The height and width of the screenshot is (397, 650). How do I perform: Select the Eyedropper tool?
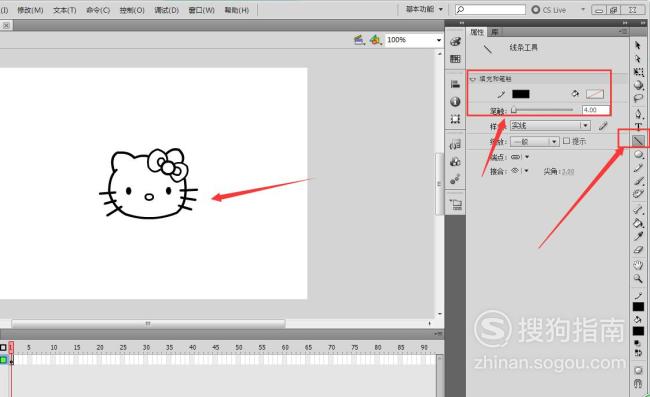click(x=638, y=236)
